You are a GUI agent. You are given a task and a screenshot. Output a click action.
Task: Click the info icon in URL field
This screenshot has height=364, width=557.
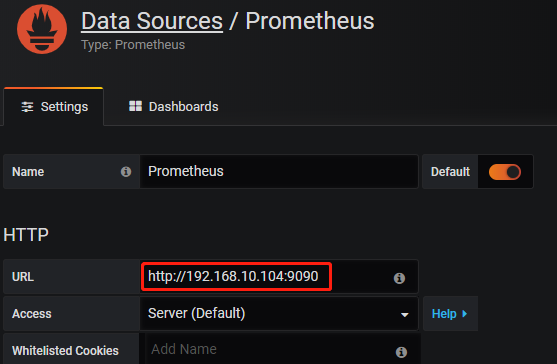click(x=399, y=278)
